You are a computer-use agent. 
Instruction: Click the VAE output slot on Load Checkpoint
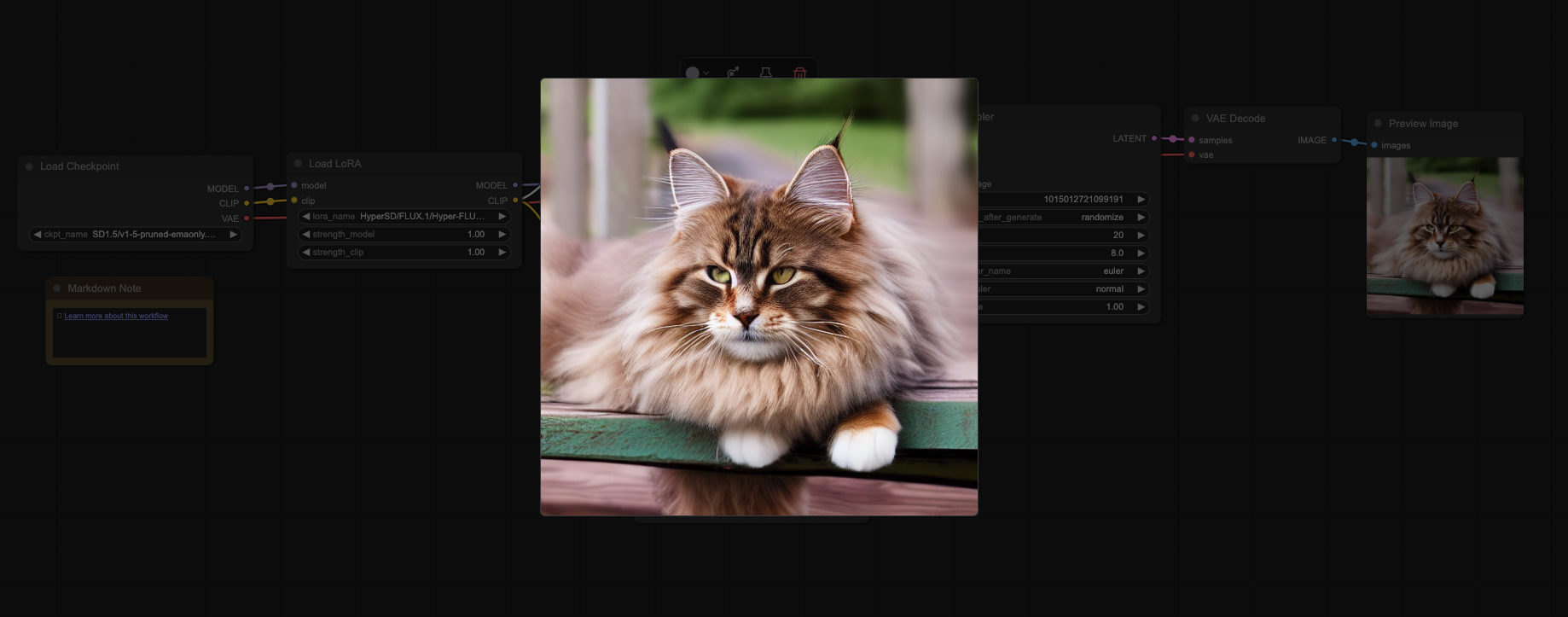pyautogui.click(x=247, y=218)
